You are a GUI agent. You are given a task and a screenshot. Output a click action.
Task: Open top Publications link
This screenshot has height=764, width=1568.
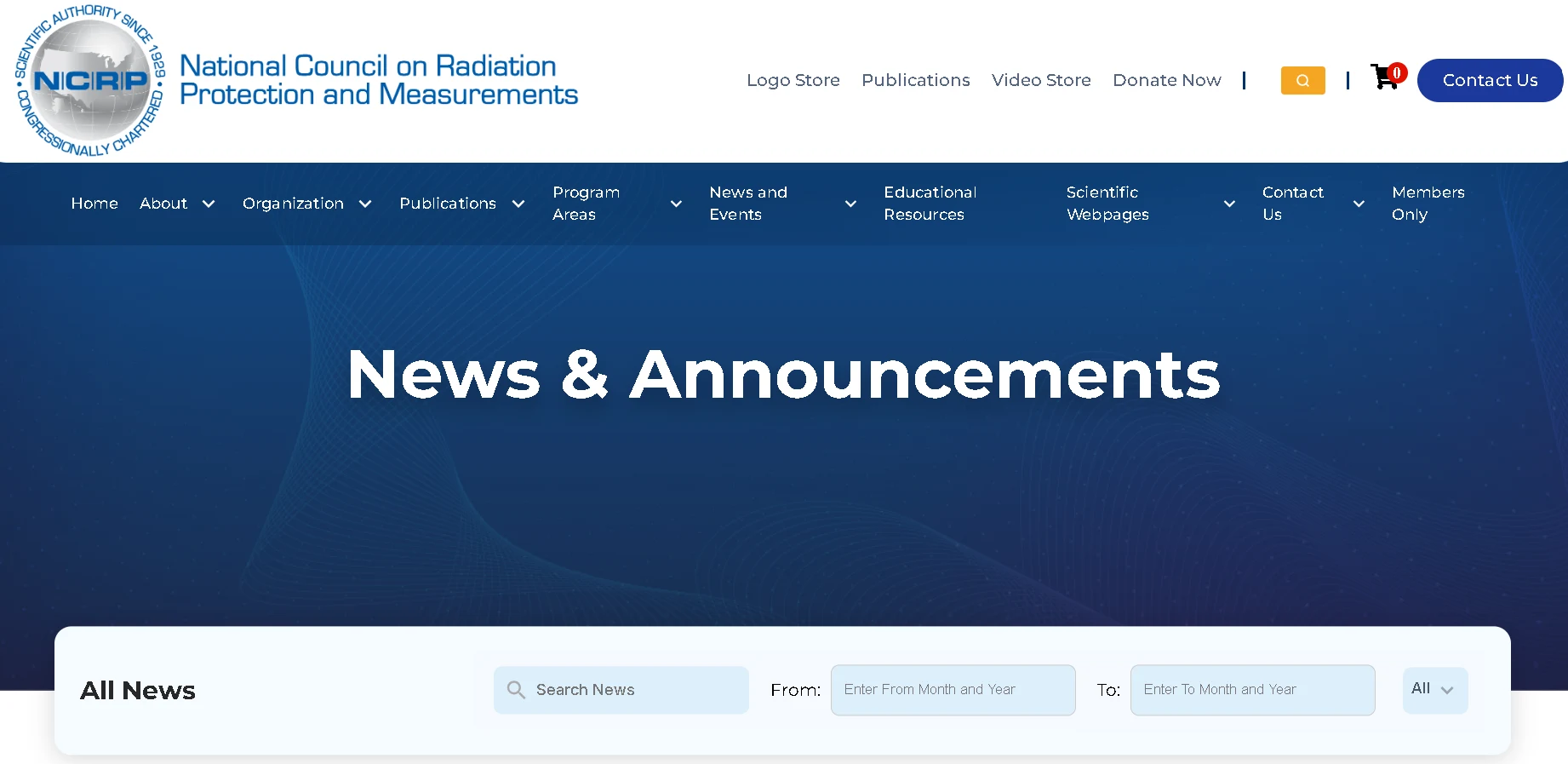tap(915, 80)
